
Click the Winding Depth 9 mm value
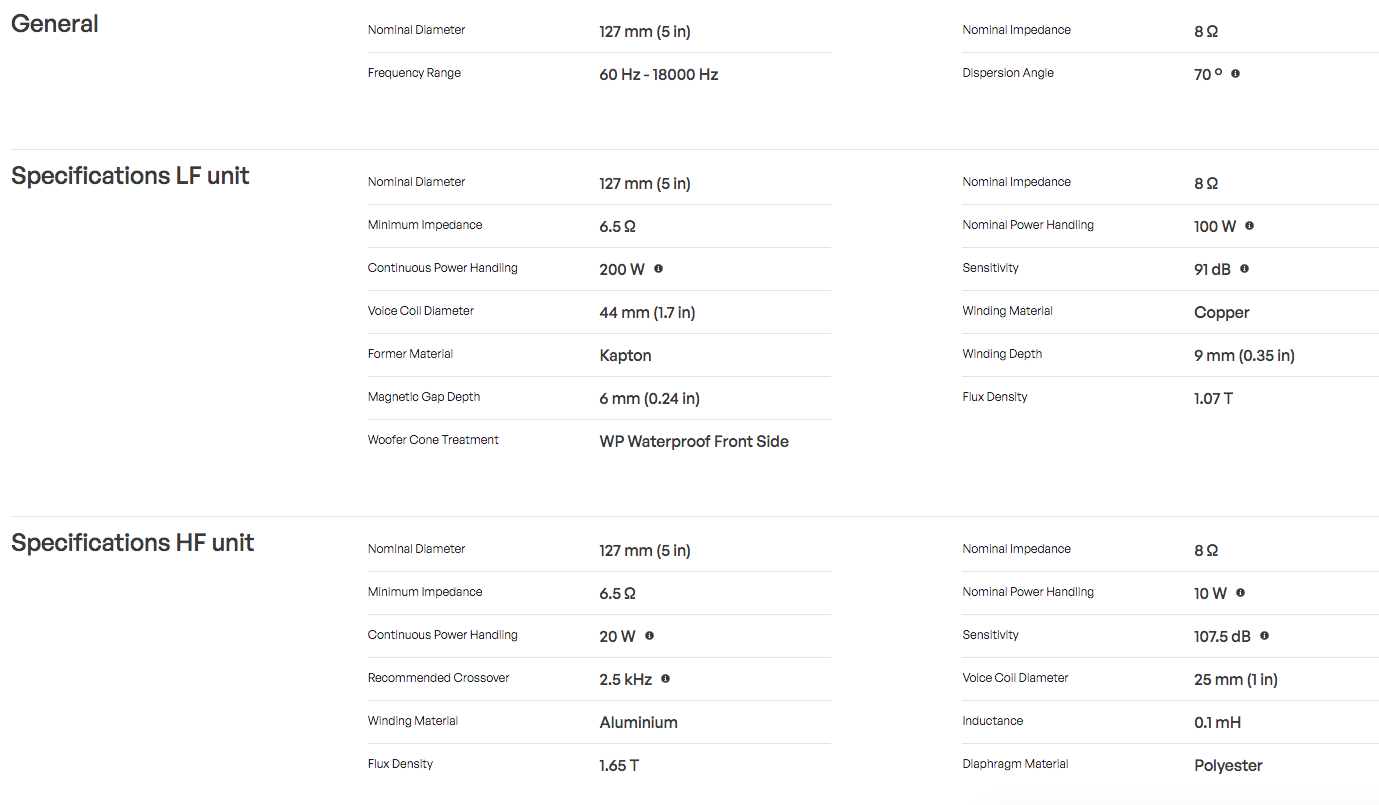[x=1244, y=356]
